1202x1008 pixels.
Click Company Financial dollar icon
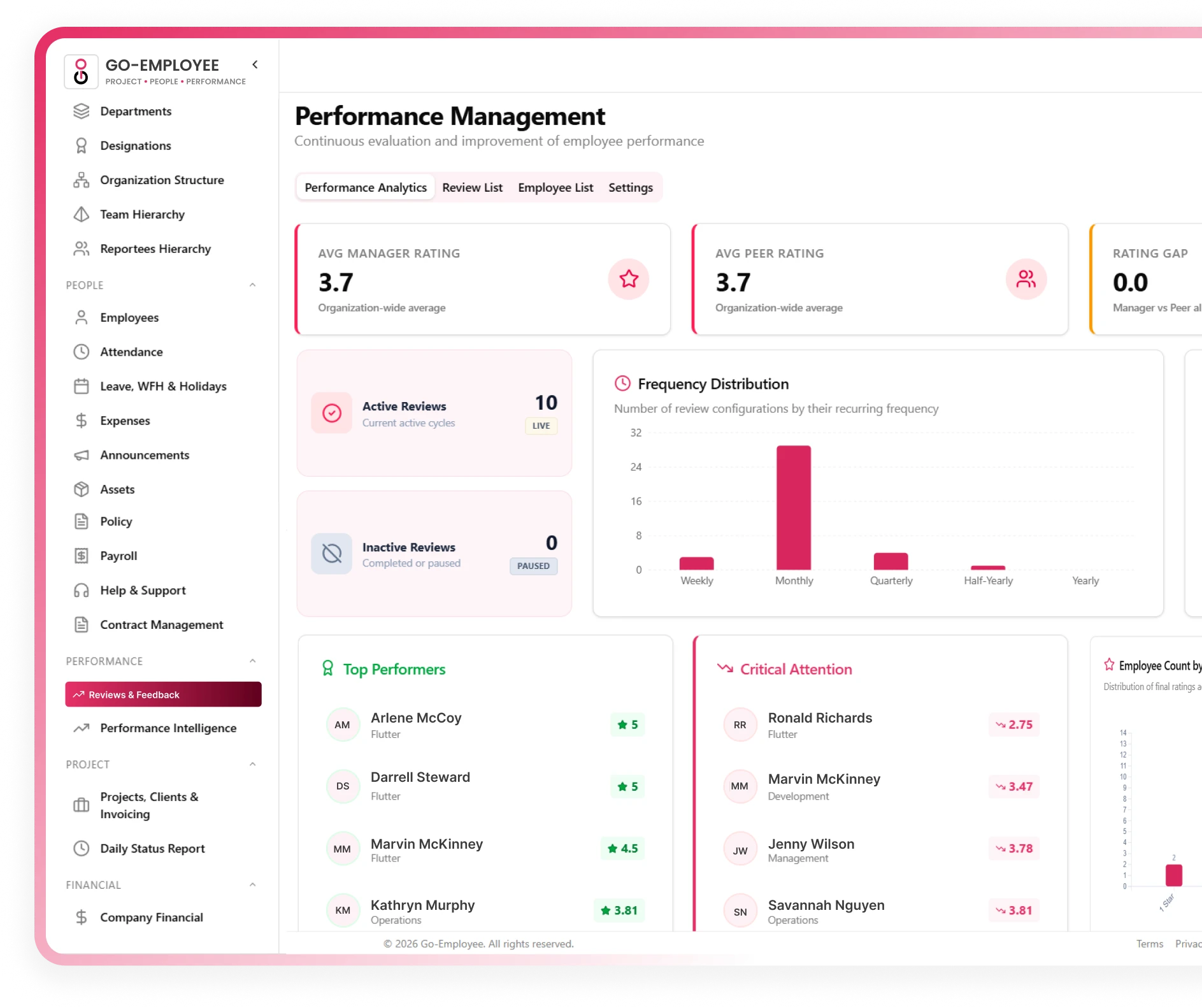tap(81, 918)
